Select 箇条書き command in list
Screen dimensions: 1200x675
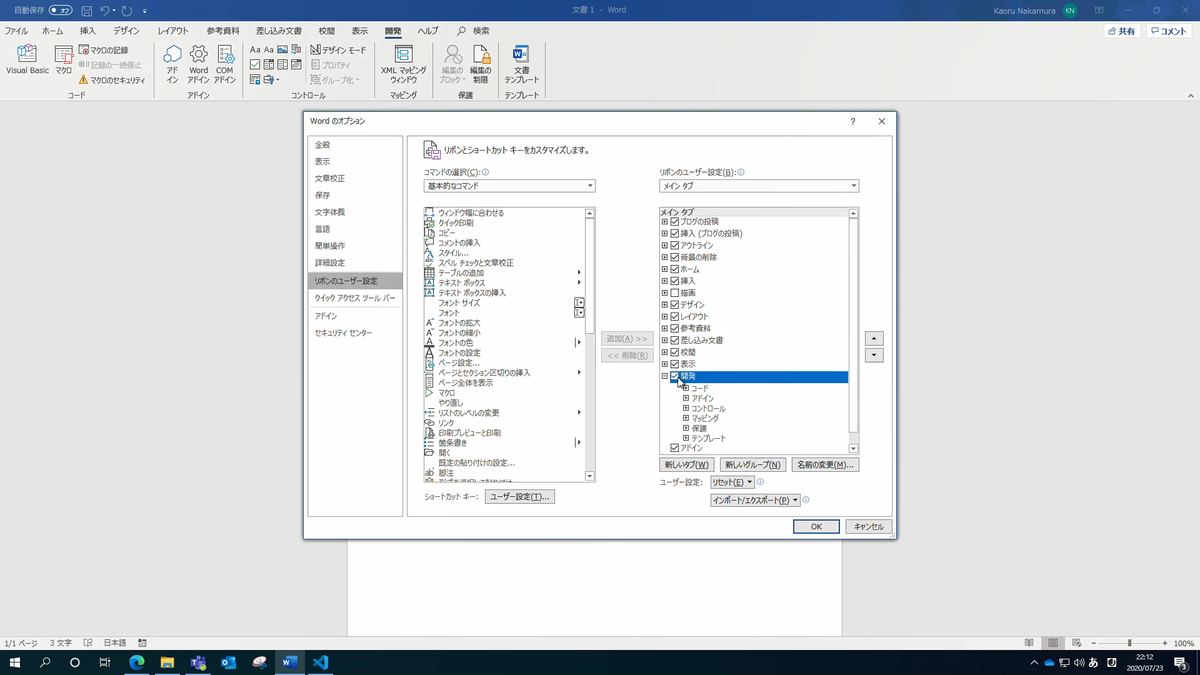point(504,443)
